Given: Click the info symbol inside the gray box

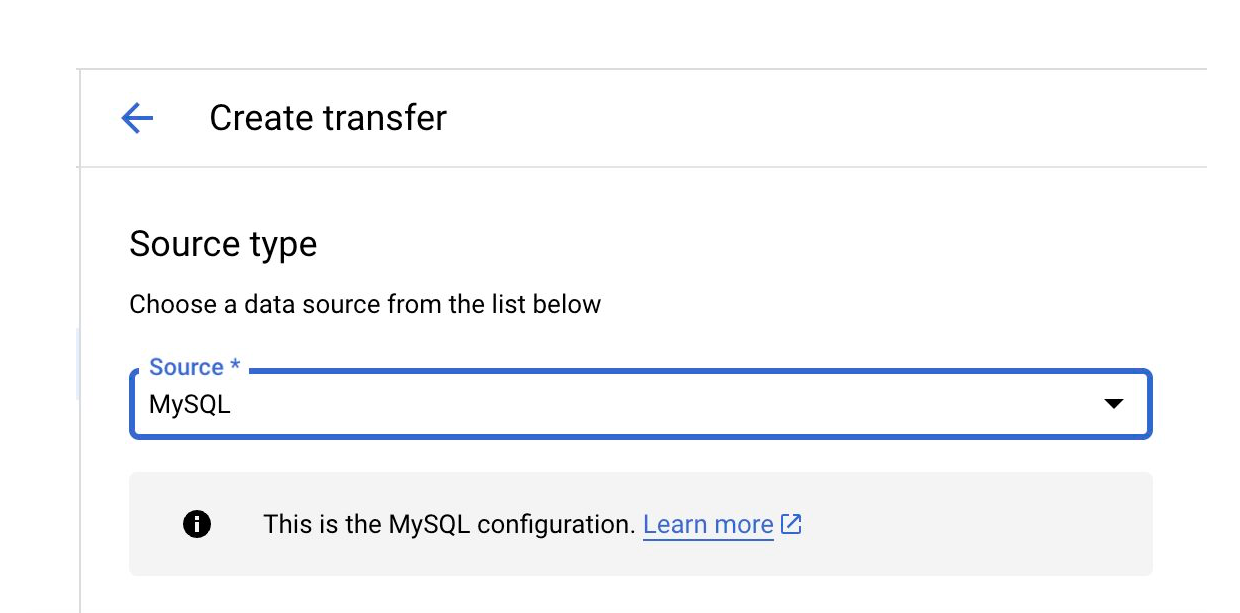Looking at the screenshot, I should pyautogui.click(x=197, y=523).
